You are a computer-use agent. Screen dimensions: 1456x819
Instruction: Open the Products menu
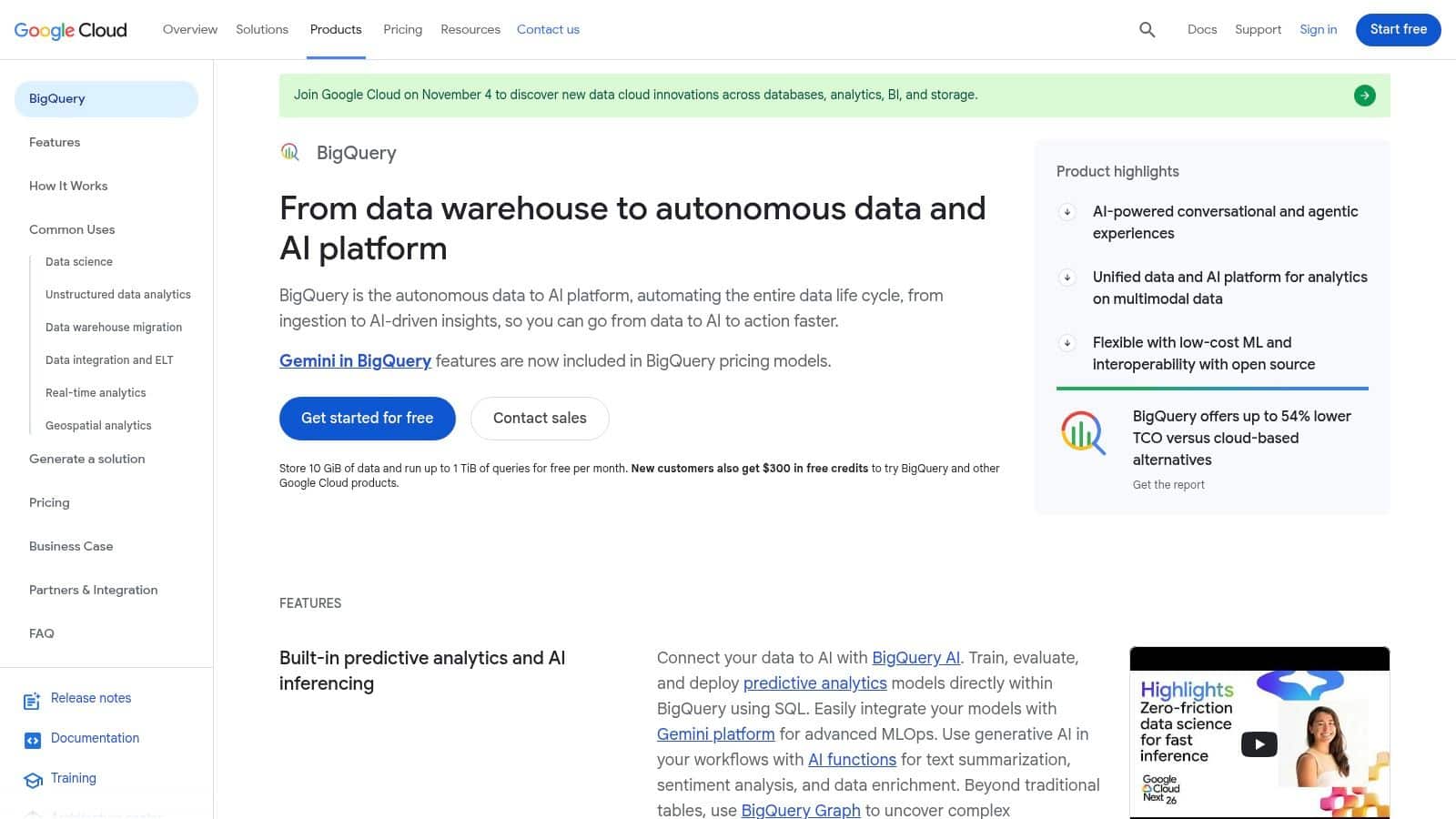(336, 29)
